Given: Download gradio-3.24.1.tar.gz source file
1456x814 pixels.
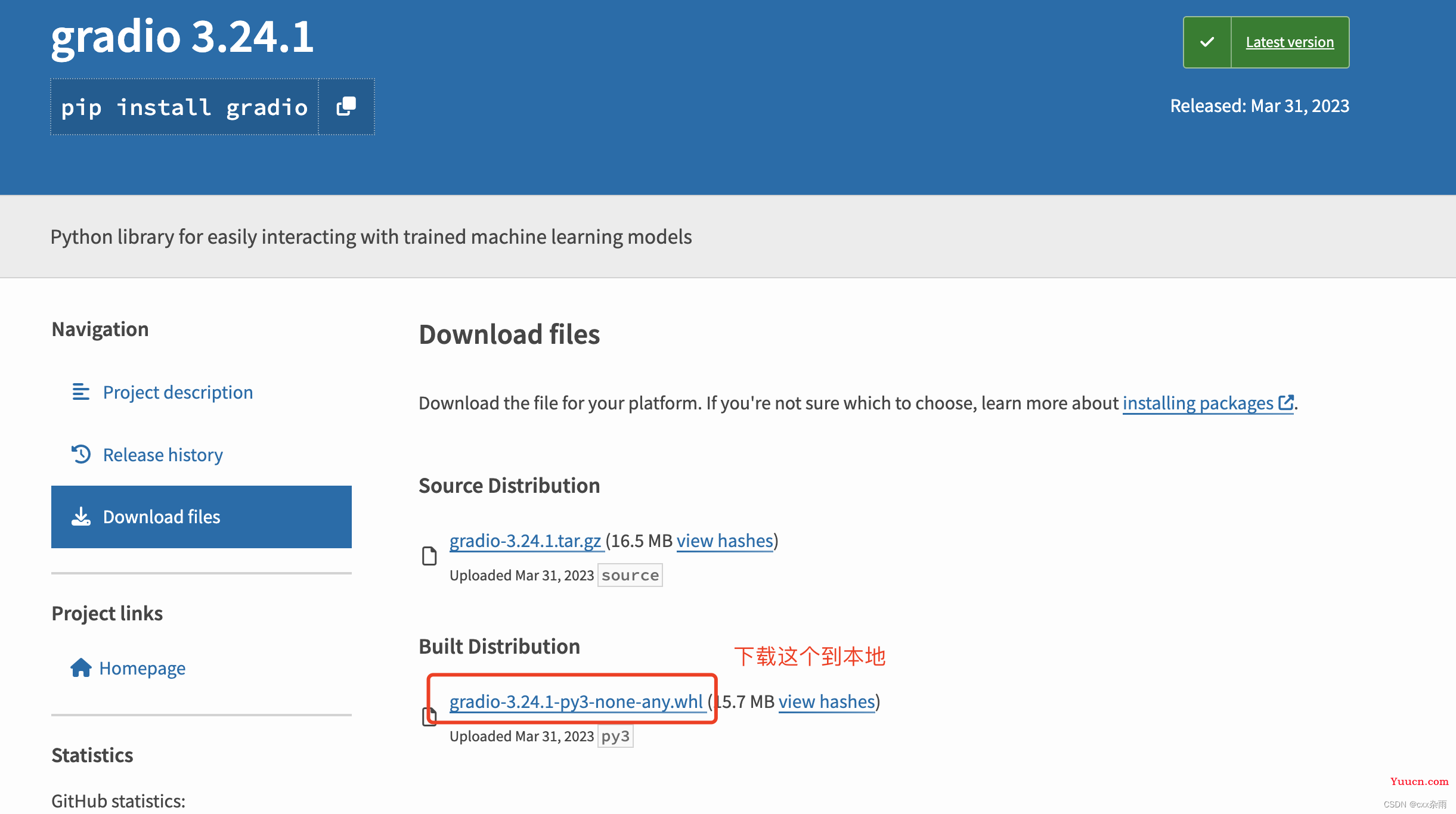Looking at the screenshot, I should [525, 540].
